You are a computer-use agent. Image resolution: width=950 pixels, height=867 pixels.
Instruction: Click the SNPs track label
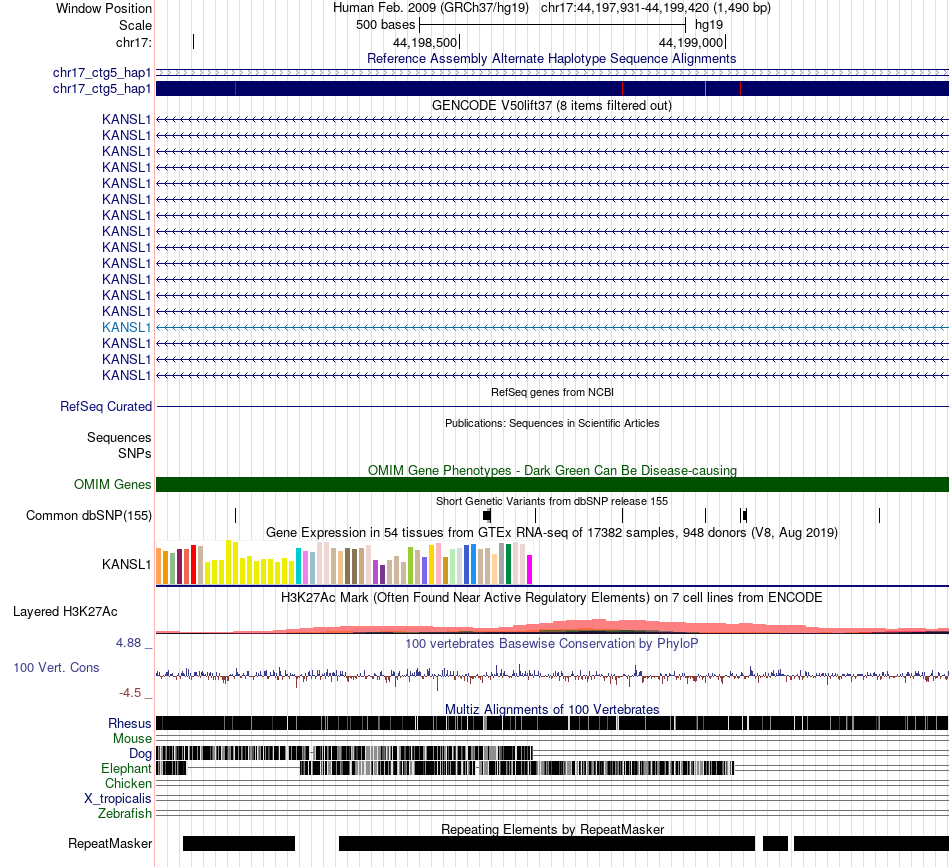point(135,453)
